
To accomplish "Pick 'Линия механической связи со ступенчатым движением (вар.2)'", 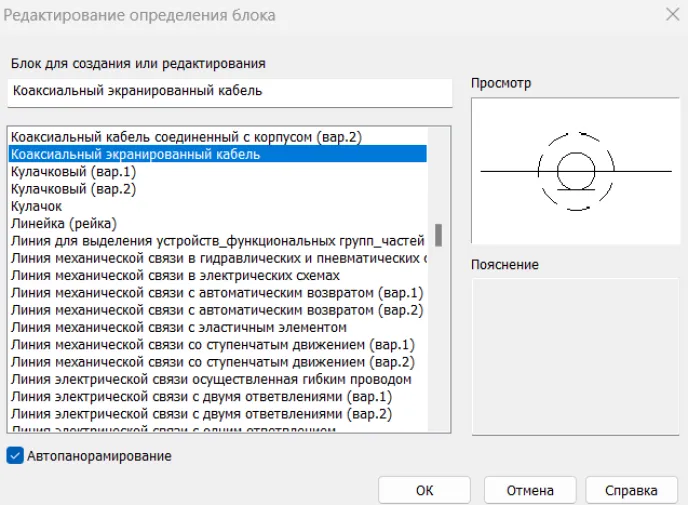I will (212, 361).
